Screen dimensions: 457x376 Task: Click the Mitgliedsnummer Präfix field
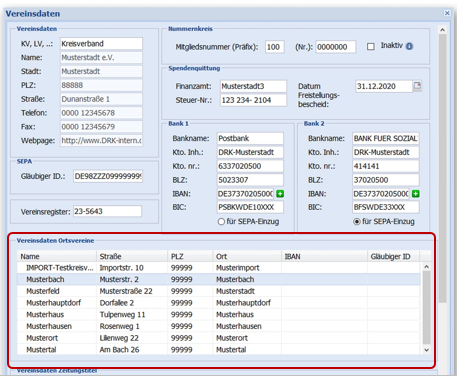click(275, 47)
